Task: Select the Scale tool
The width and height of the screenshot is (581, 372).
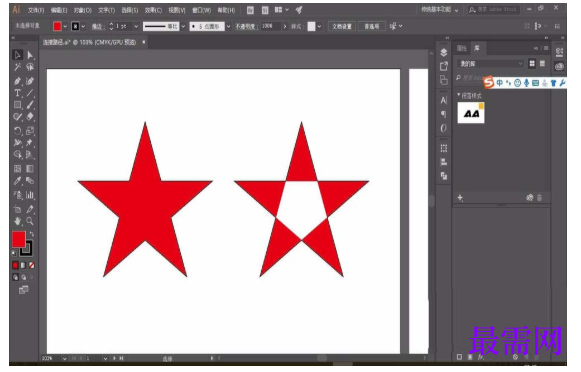Action: (30, 130)
